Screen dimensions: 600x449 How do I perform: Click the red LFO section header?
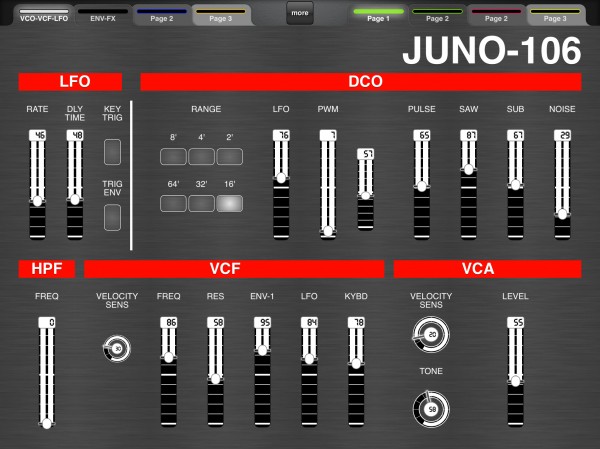70,82
